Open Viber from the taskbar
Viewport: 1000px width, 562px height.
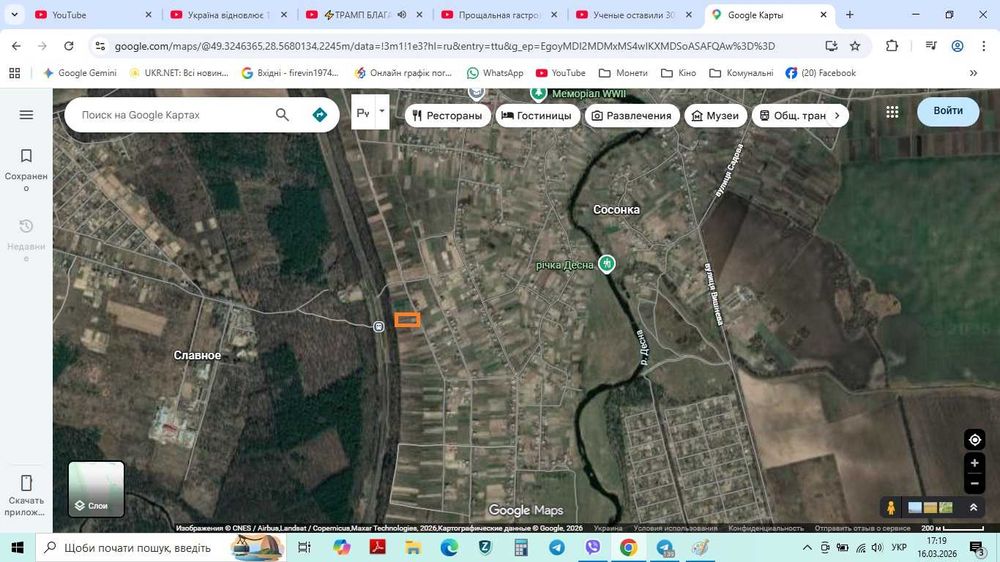pos(592,548)
